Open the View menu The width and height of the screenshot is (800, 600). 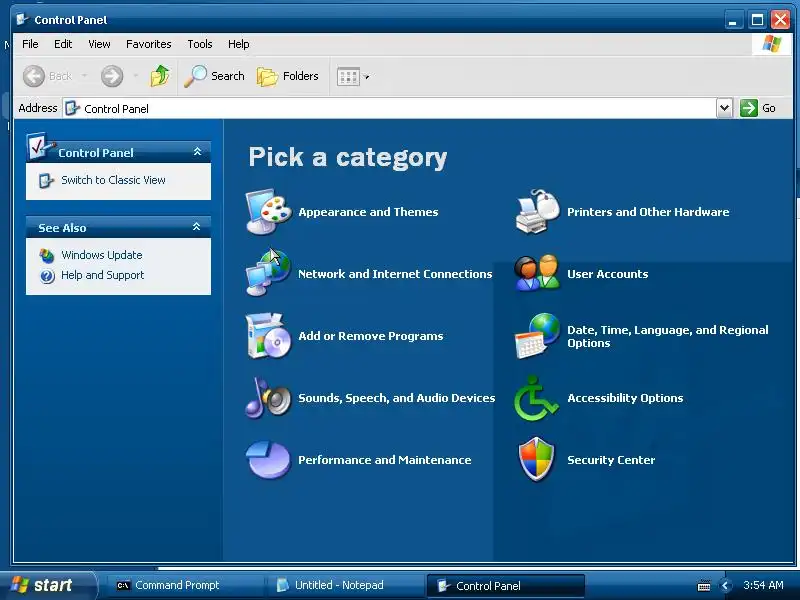click(x=99, y=44)
